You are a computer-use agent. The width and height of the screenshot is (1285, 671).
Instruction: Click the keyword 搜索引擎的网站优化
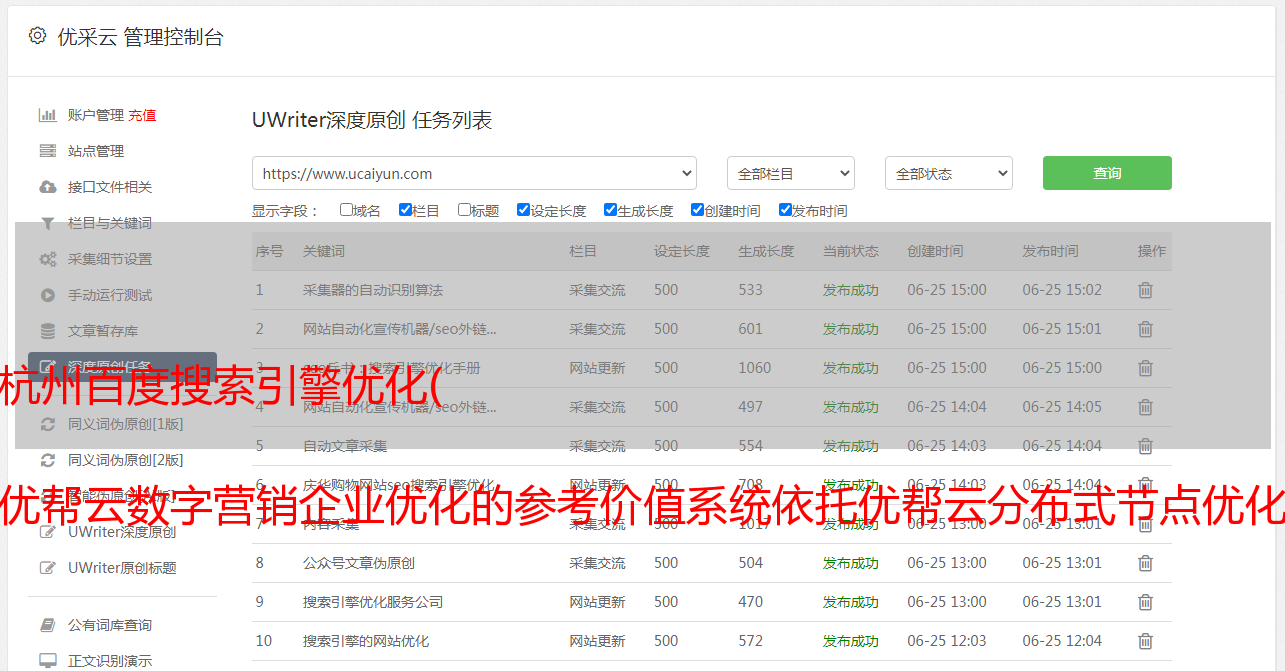click(366, 641)
